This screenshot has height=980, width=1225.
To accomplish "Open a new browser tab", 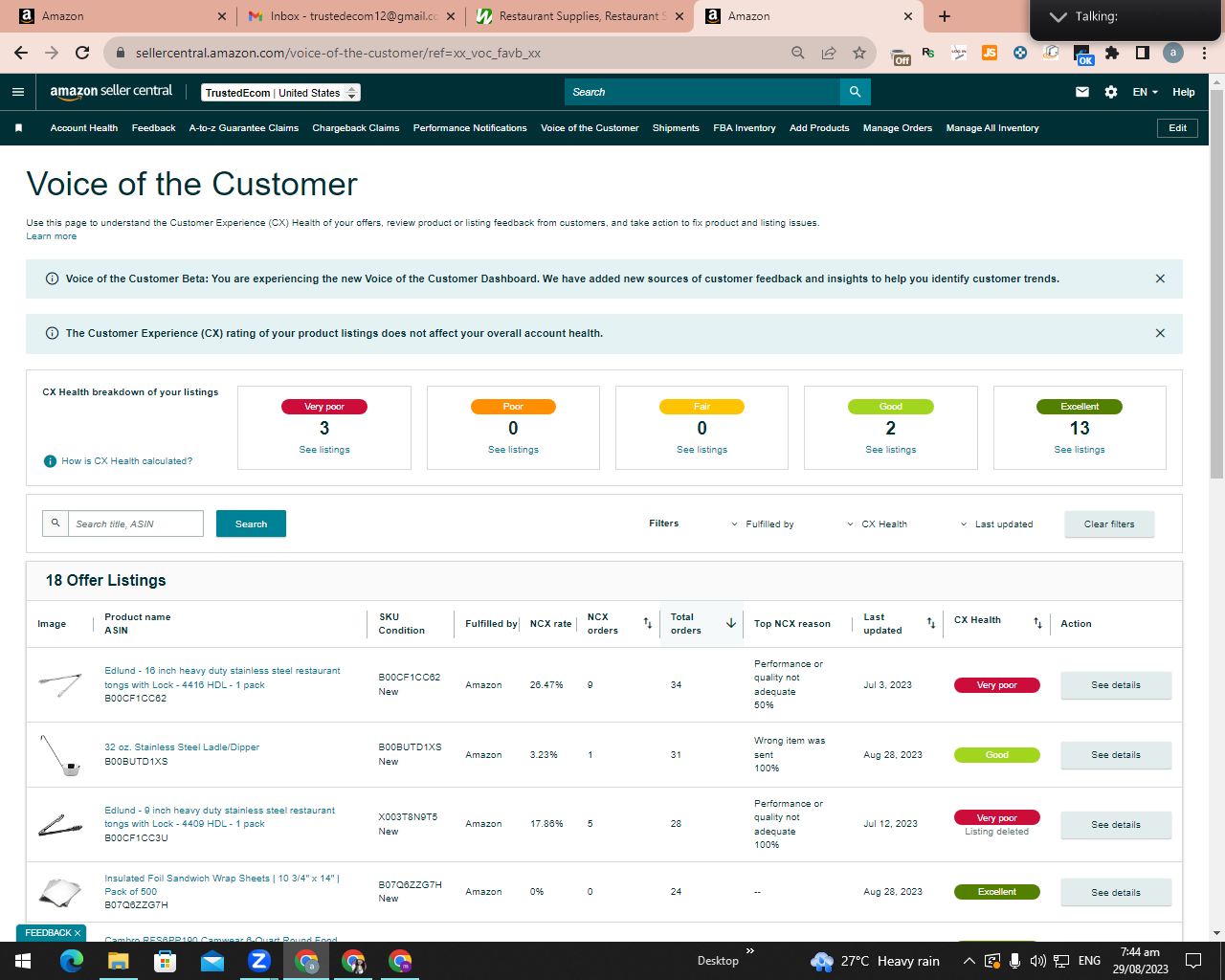I will pos(945,16).
